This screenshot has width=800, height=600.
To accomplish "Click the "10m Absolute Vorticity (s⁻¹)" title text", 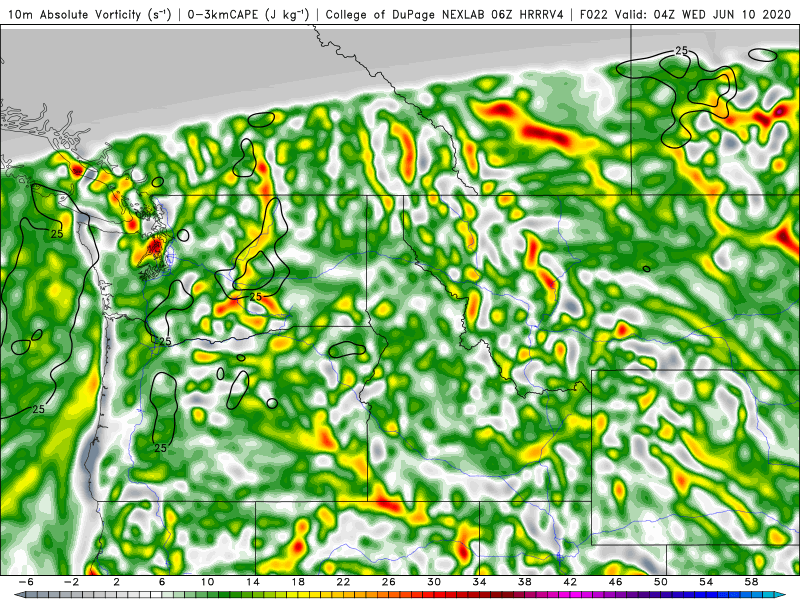I will [x=90, y=14].
